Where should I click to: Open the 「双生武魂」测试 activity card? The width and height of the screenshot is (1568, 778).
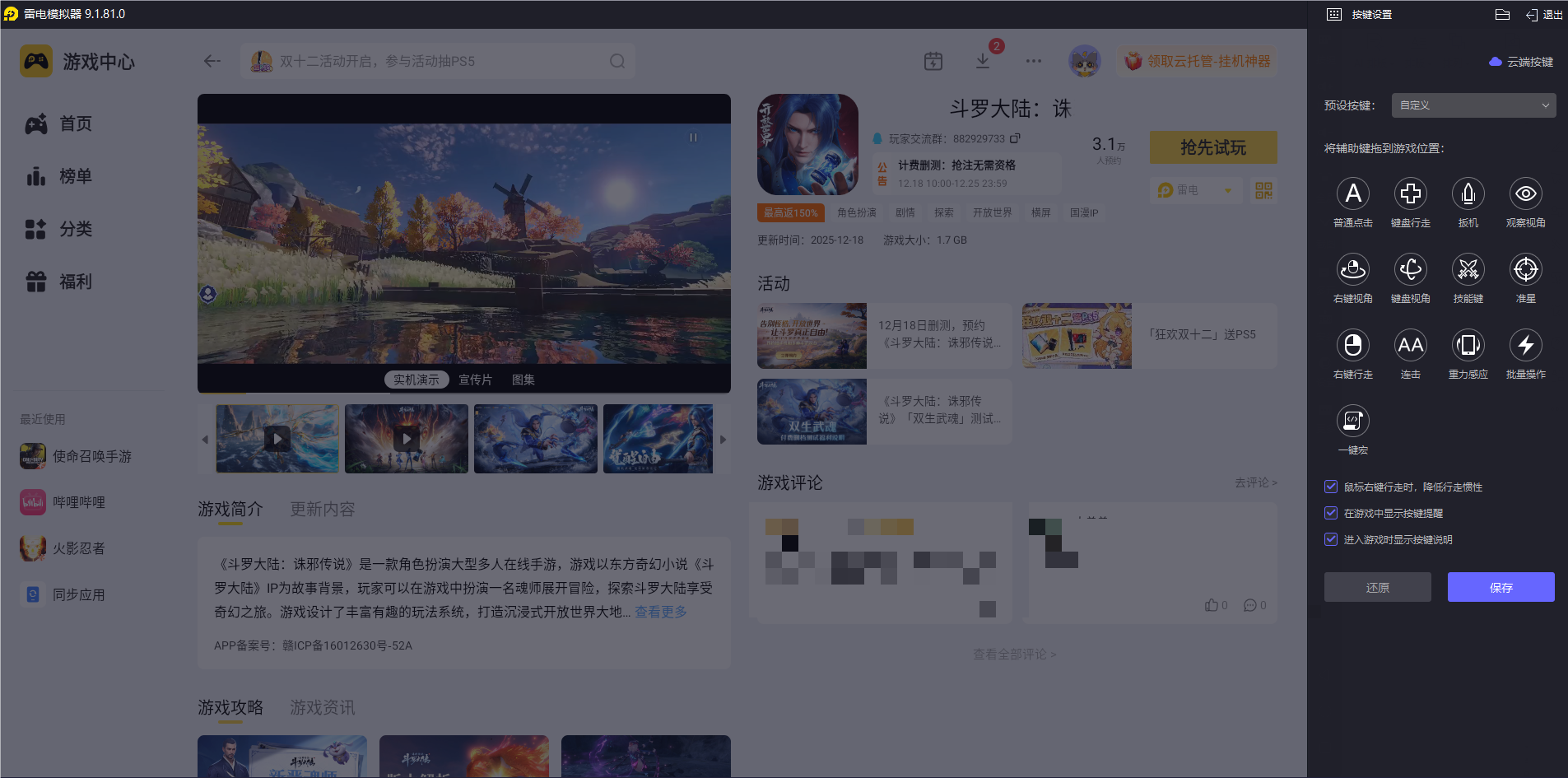tap(885, 411)
